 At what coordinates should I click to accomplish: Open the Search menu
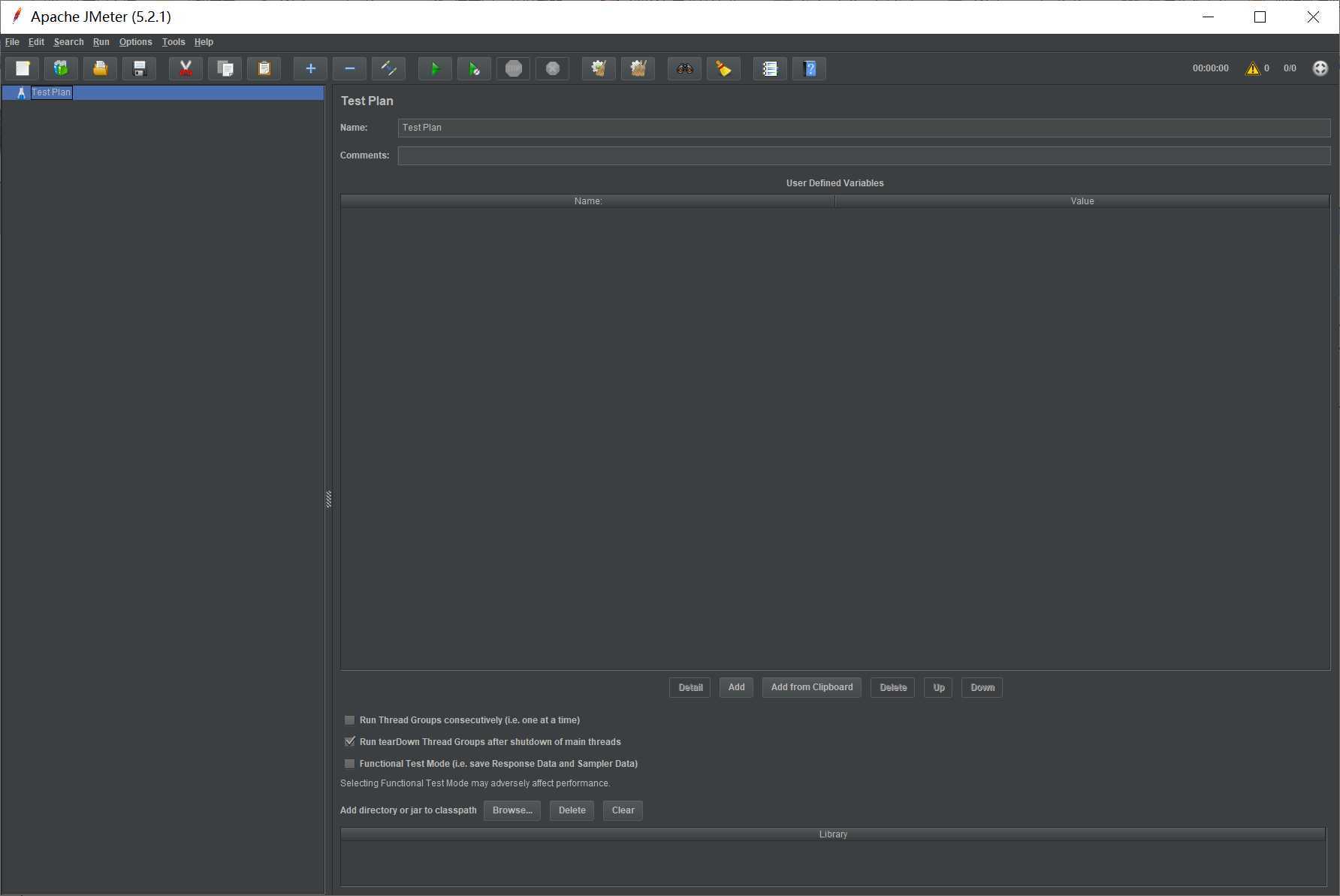pyautogui.click(x=68, y=42)
